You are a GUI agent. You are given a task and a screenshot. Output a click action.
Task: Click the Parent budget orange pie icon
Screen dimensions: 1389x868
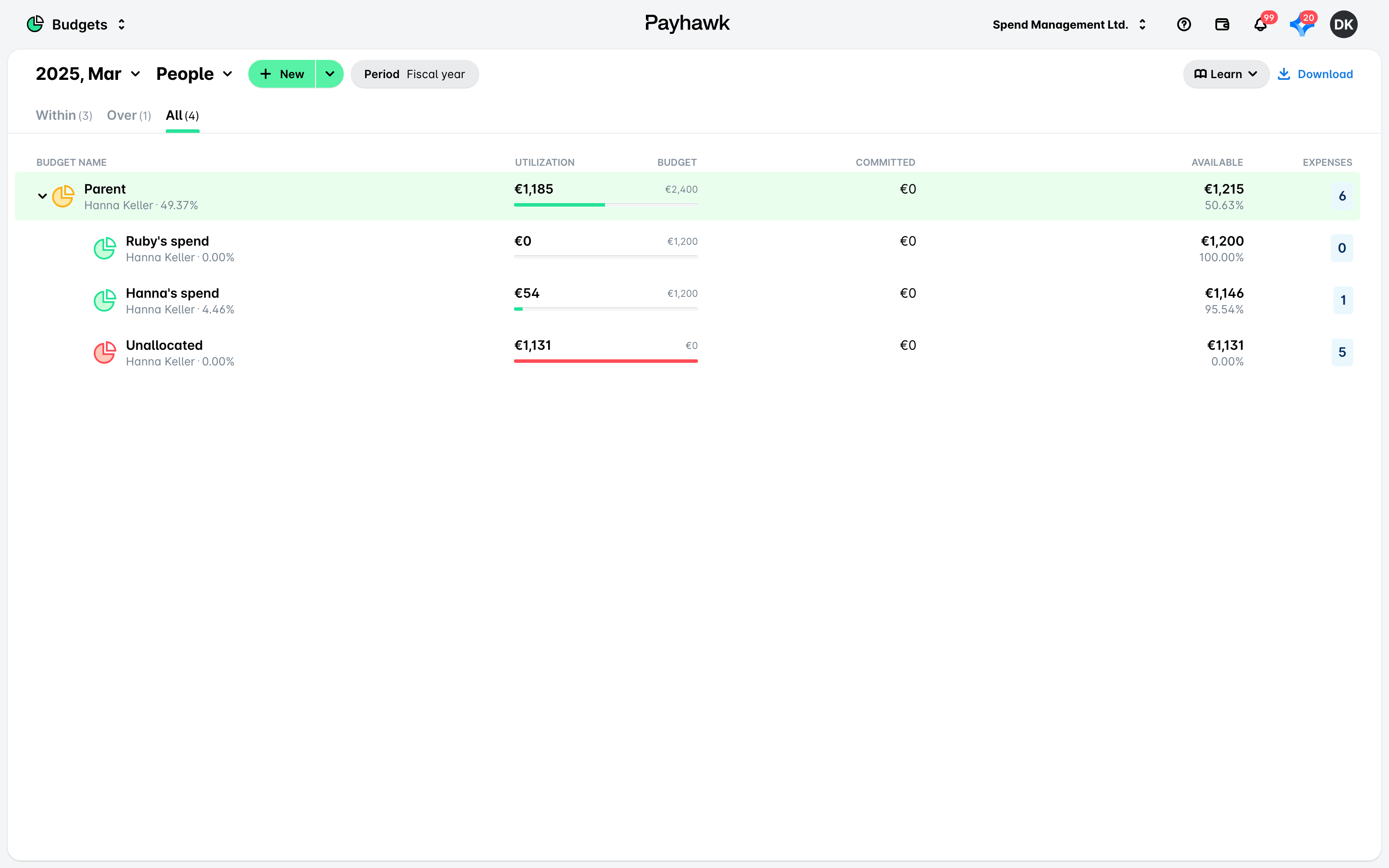tap(63, 196)
